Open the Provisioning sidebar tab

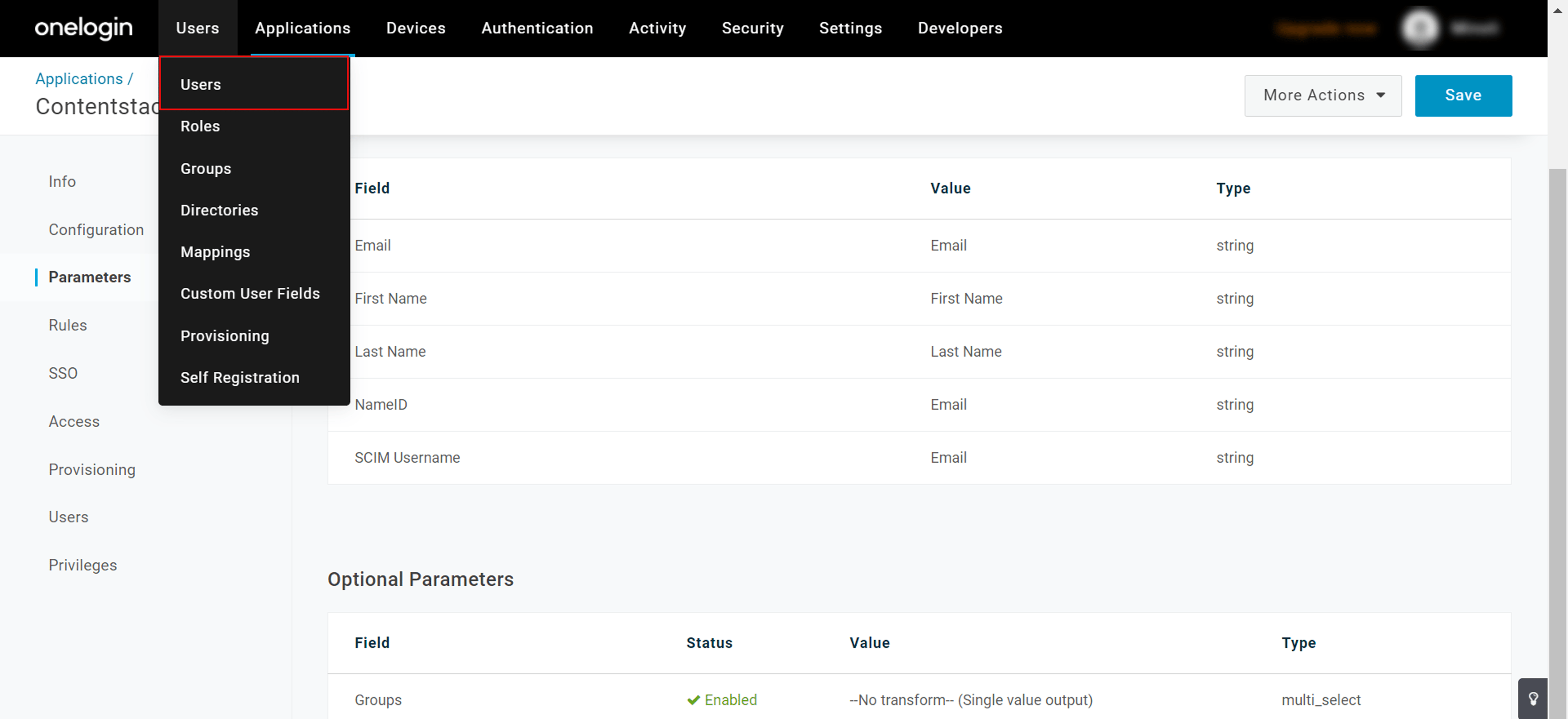click(x=92, y=469)
